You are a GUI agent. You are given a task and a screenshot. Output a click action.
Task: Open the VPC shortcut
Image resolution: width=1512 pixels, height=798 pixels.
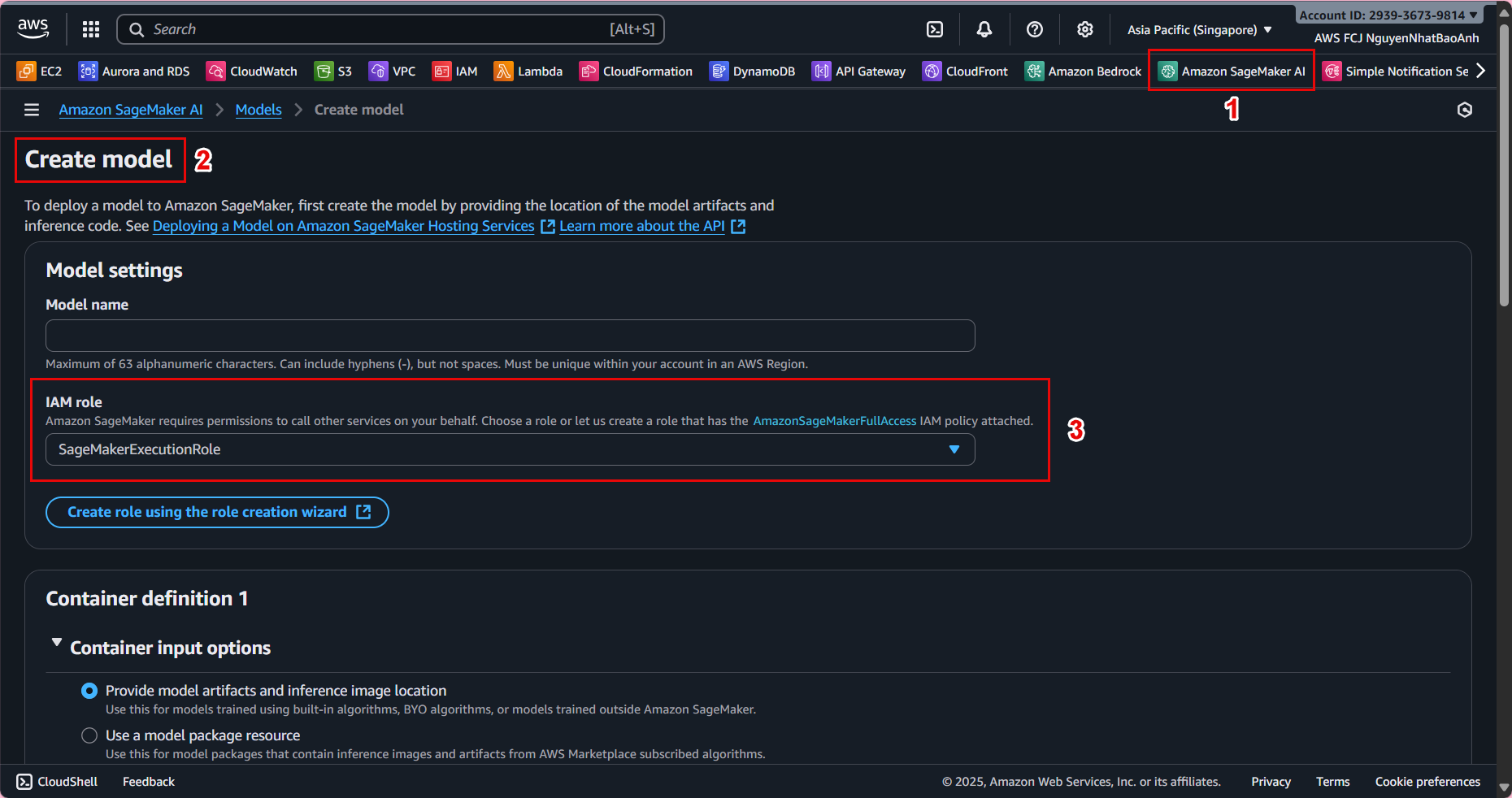click(392, 72)
